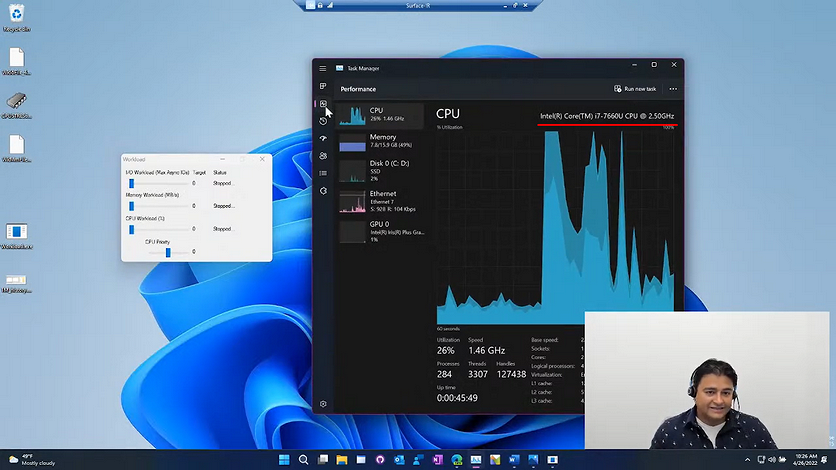
Task: Open Word from the taskbar
Action: [x=514, y=459]
